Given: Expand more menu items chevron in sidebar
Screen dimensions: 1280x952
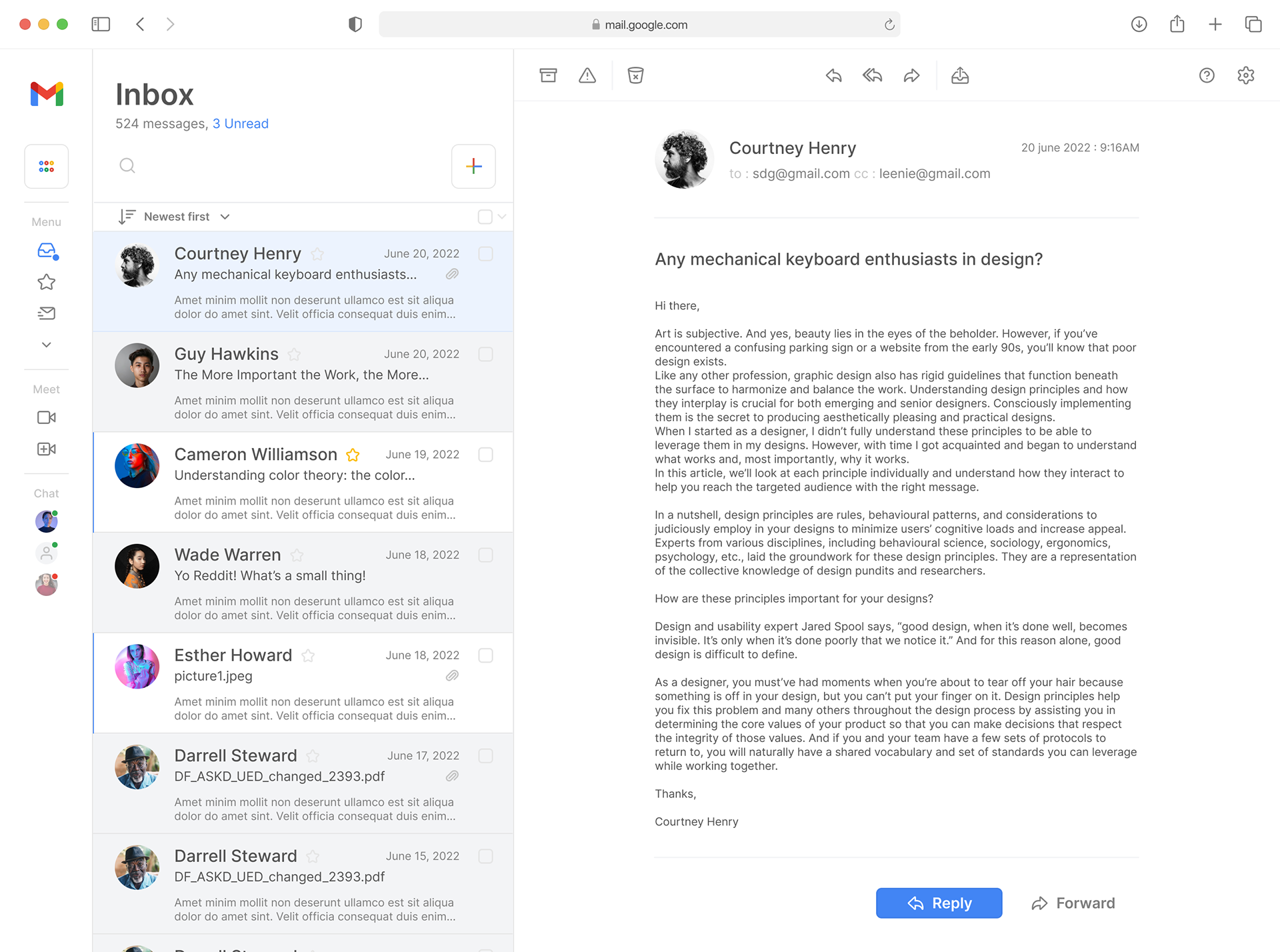Looking at the screenshot, I should (x=46, y=345).
